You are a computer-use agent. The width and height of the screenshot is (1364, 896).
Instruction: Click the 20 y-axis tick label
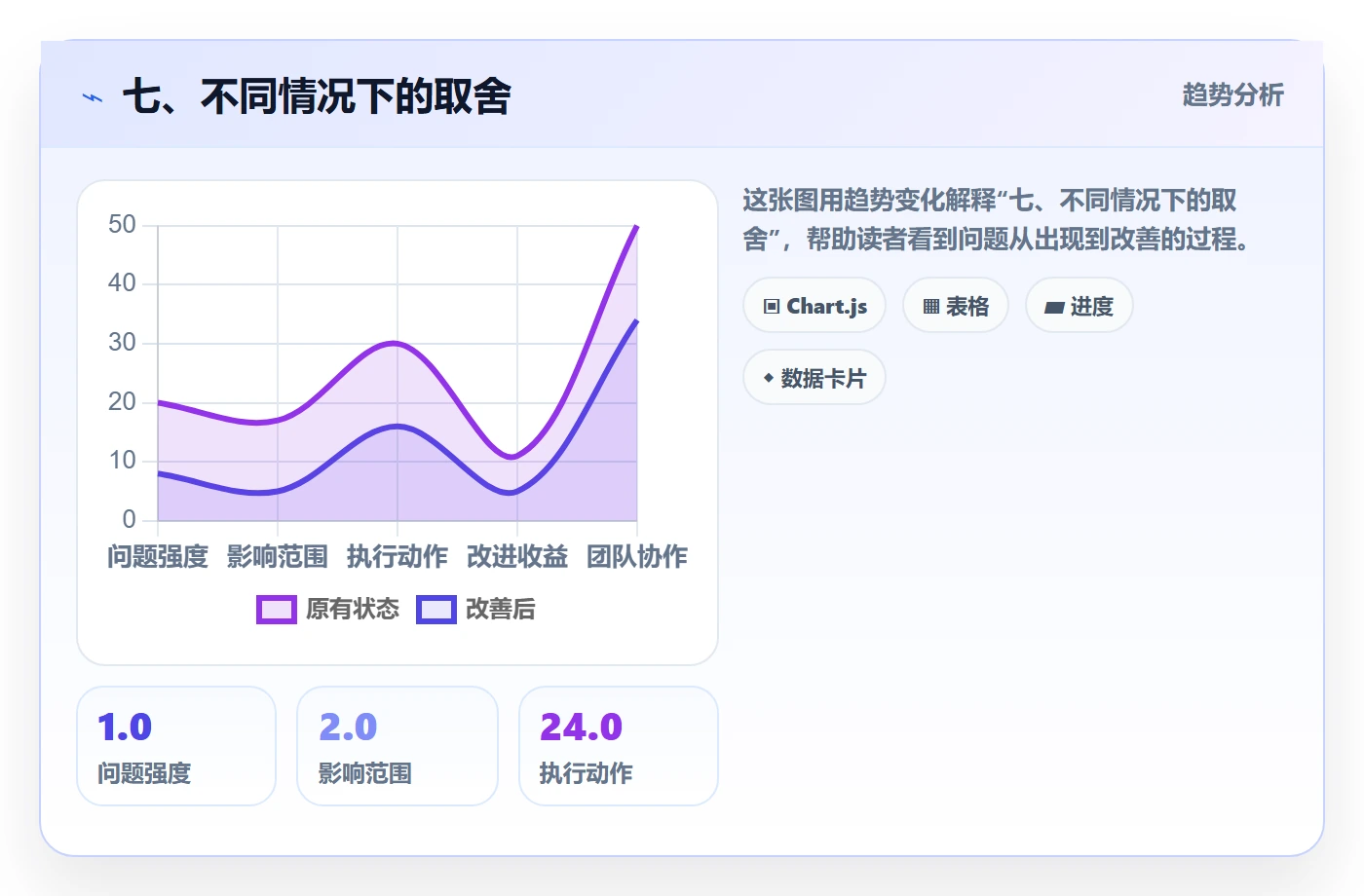123,402
